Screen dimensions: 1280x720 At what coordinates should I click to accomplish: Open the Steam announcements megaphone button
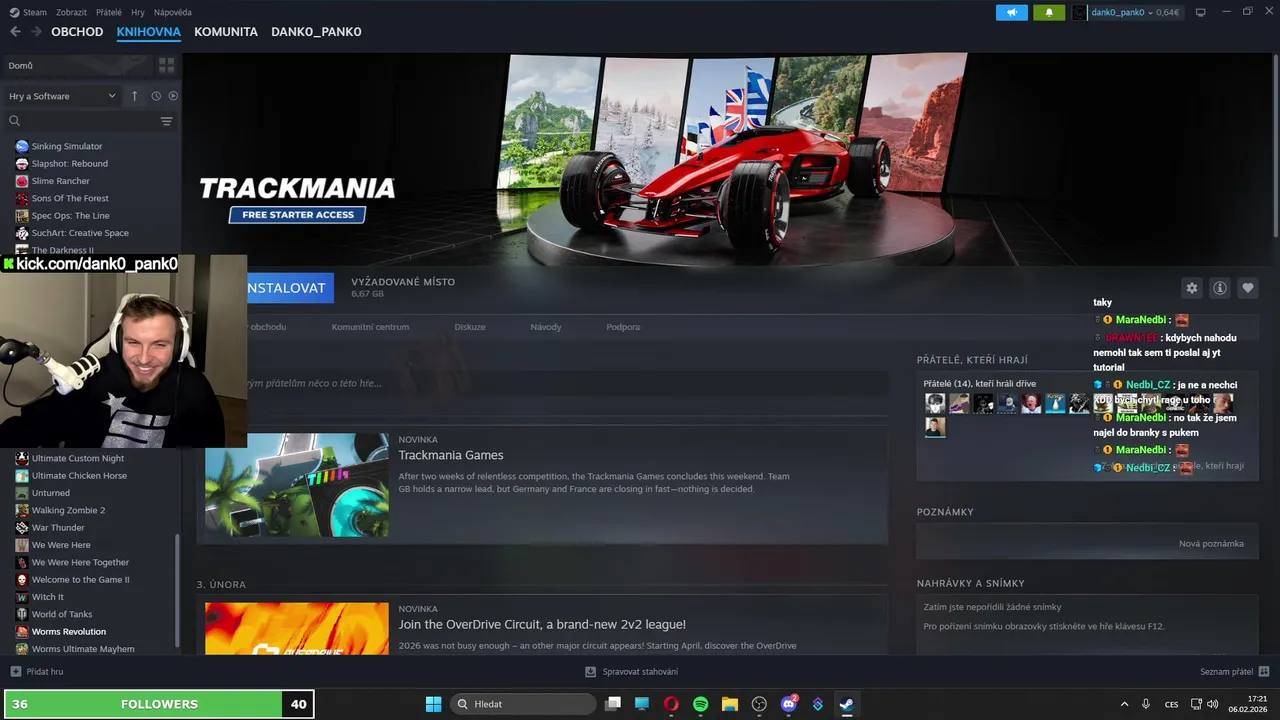1012,13
